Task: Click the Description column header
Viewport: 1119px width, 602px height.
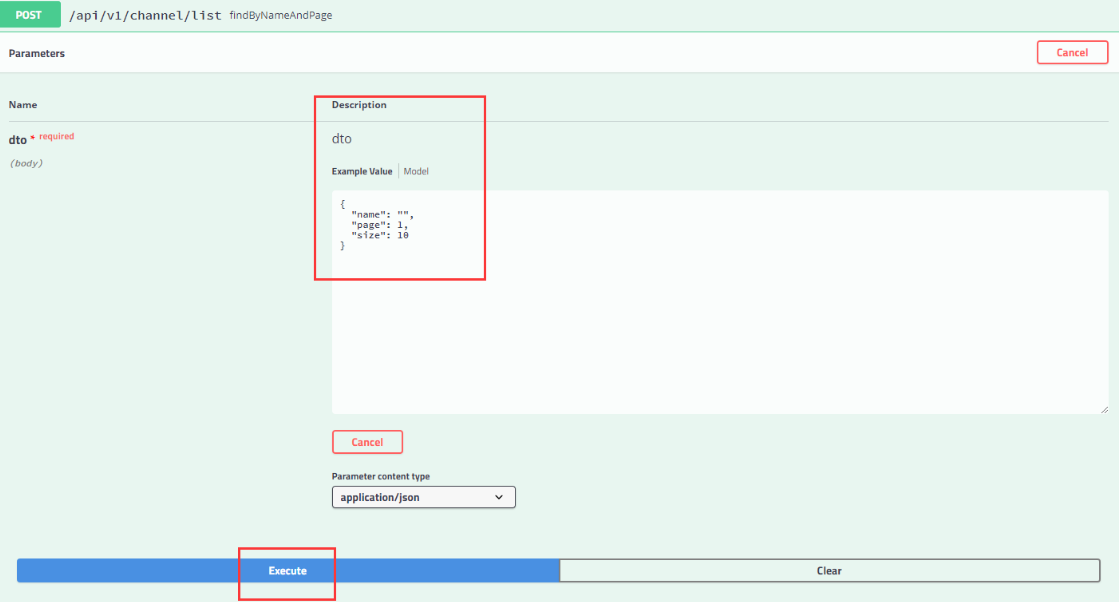Action: pyautogui.click(x=359, y=105)
